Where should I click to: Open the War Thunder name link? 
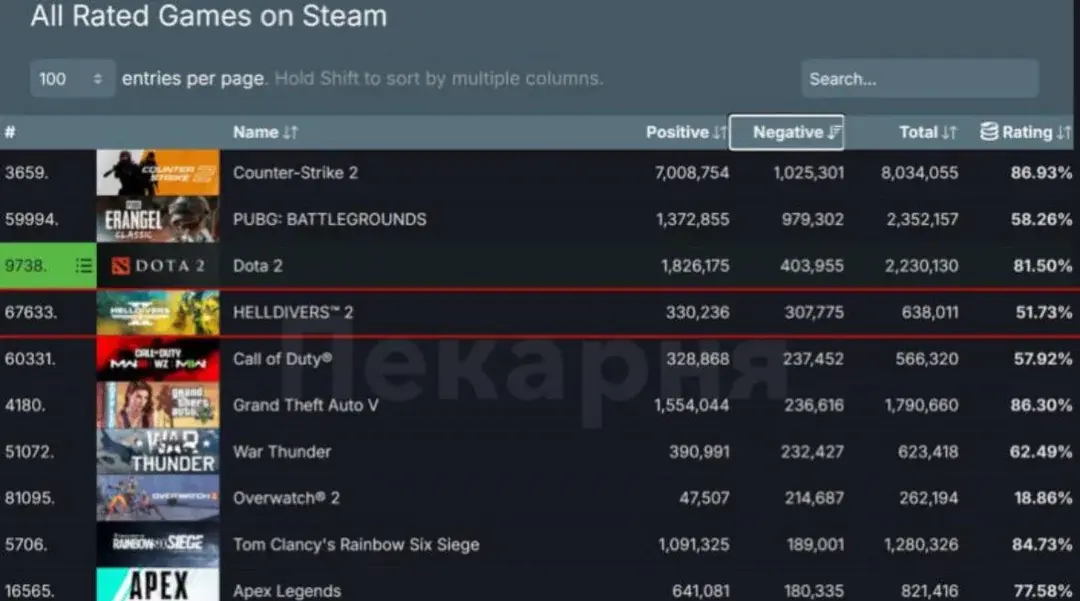point(282,452)
